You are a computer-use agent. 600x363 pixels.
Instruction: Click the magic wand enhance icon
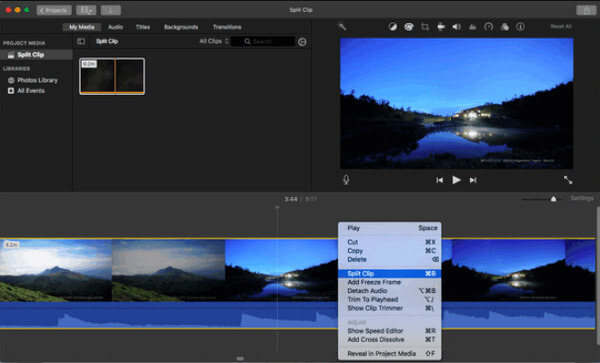[x=342, y=26]
